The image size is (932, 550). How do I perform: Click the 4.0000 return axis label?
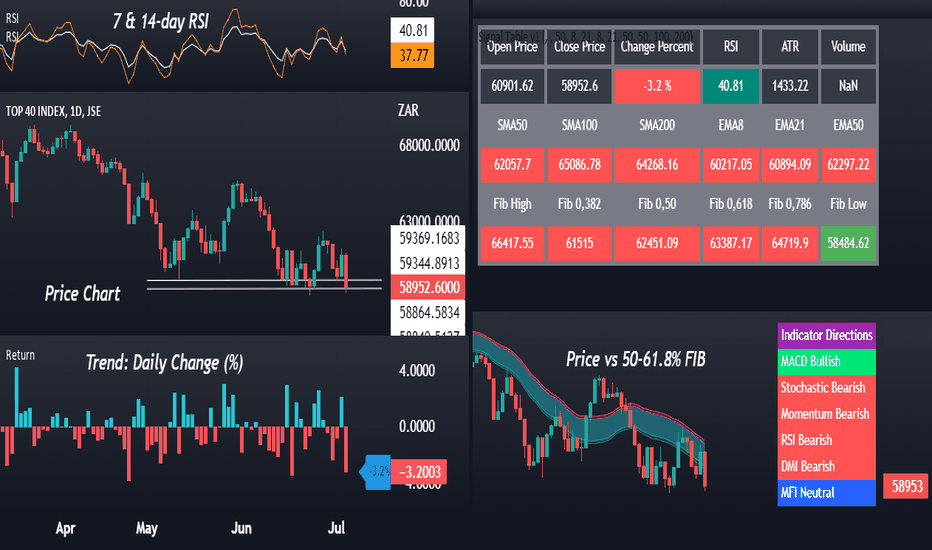pyautogui.click(x=417, y=371)
